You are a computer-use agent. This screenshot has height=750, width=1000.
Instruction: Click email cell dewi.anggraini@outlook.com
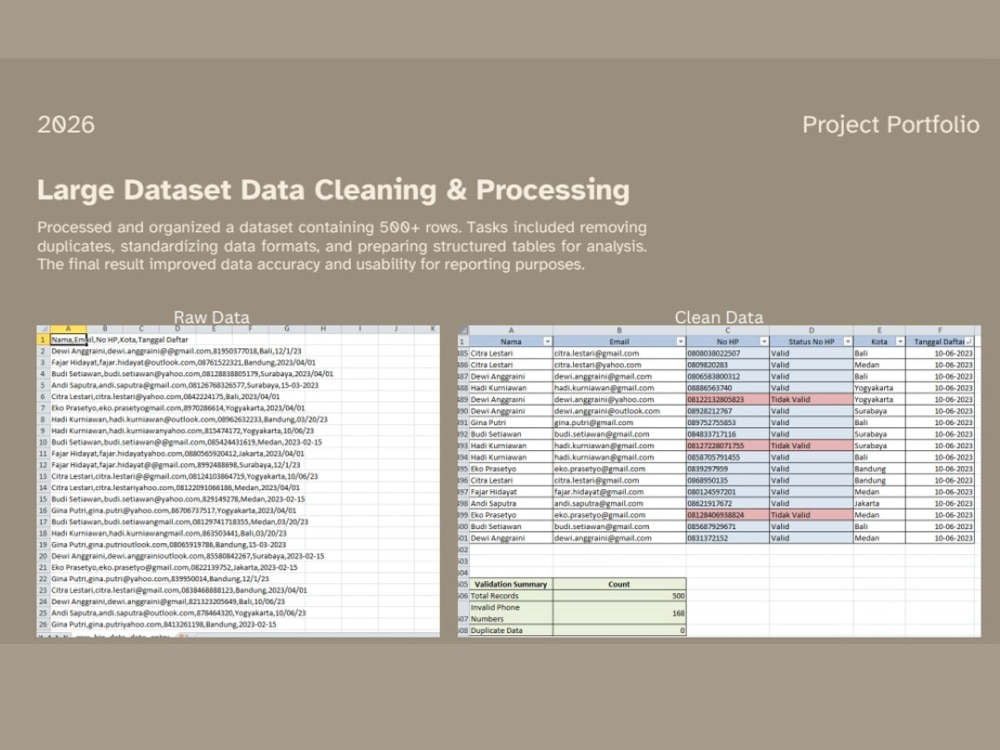pos(619,411)
